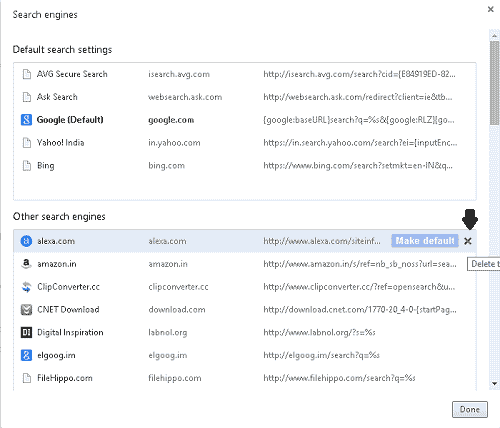Image resolution: width=500 pixels, height=428 pixels.
Task: Delete the alexa.com search engine entry
Action: [x=468, y=241]
